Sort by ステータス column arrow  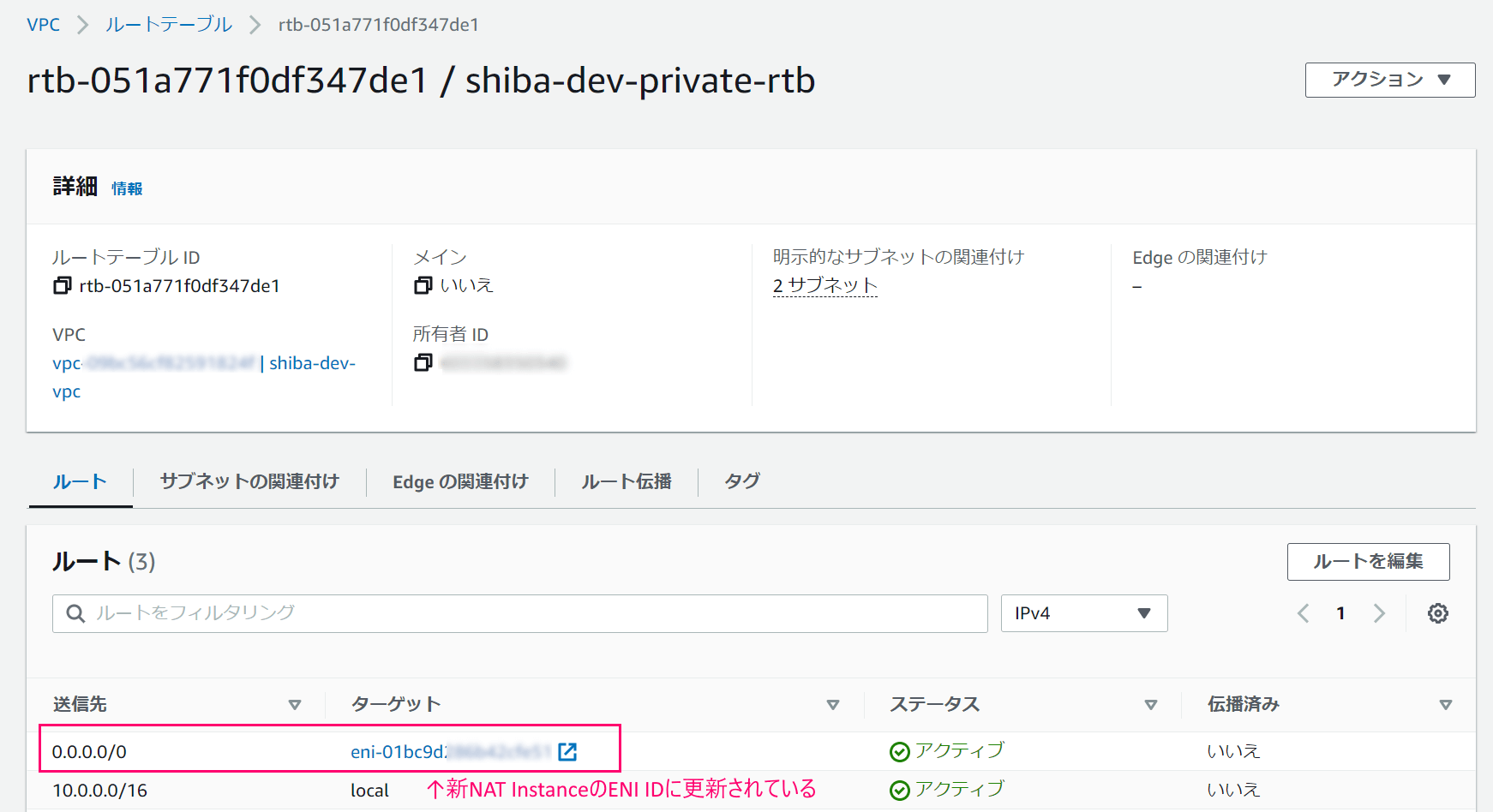[x=1151, y=705]
